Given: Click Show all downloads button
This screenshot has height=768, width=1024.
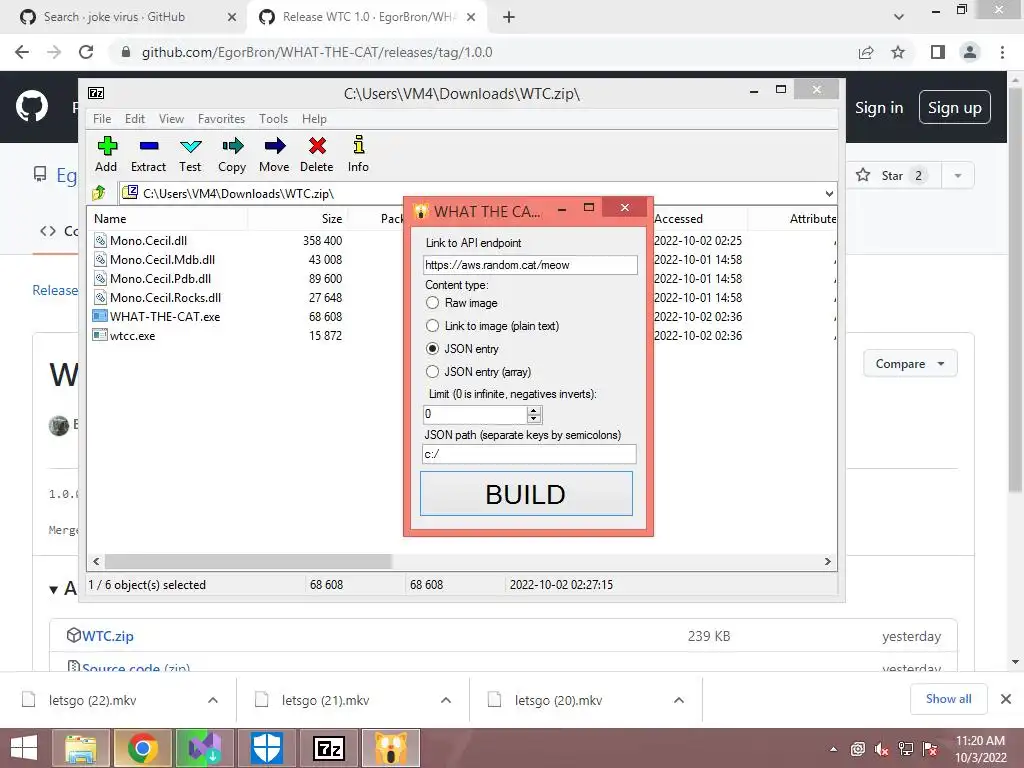Looking at the screenshot, I should (x=948, y=699).
